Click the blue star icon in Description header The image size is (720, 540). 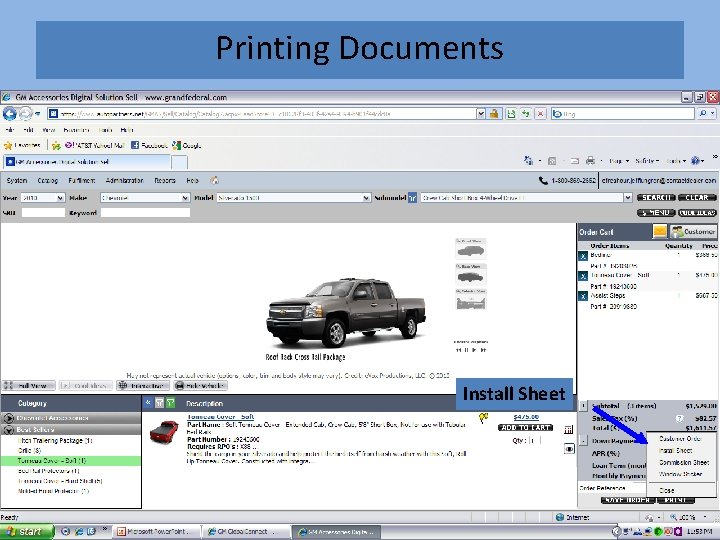click(148, 403)
